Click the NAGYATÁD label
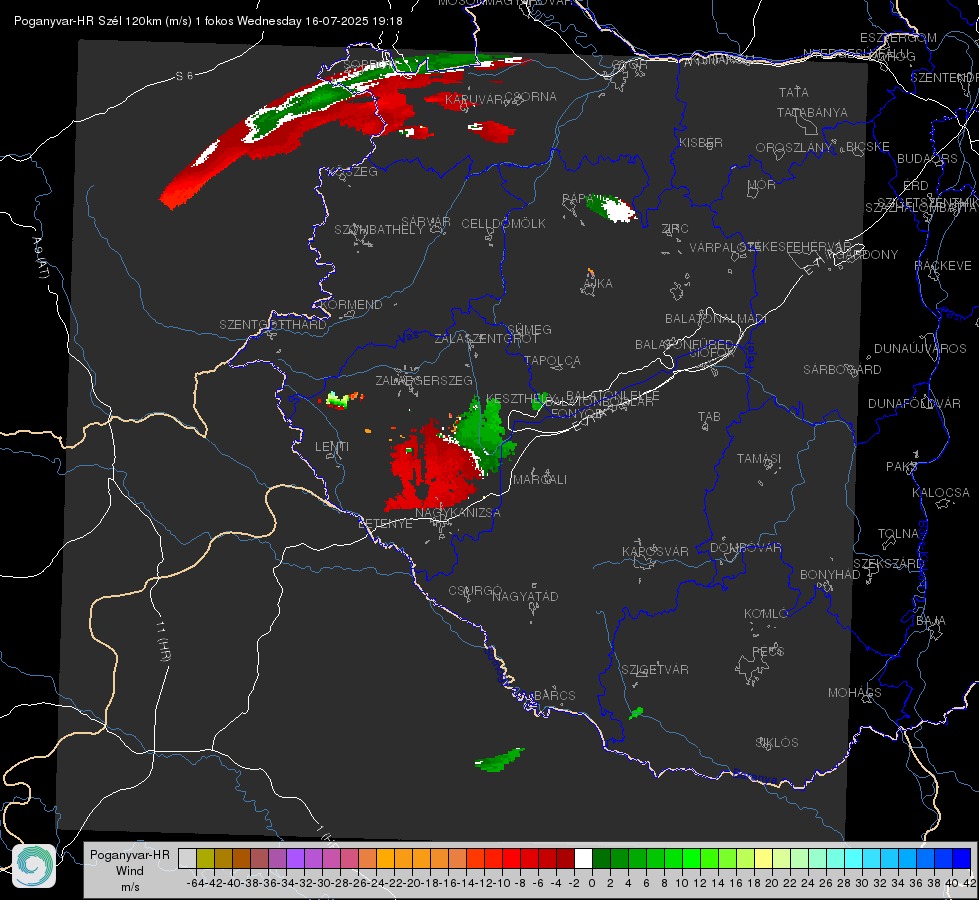Screen dimensions: 979x900 click(x=525, y=596)
